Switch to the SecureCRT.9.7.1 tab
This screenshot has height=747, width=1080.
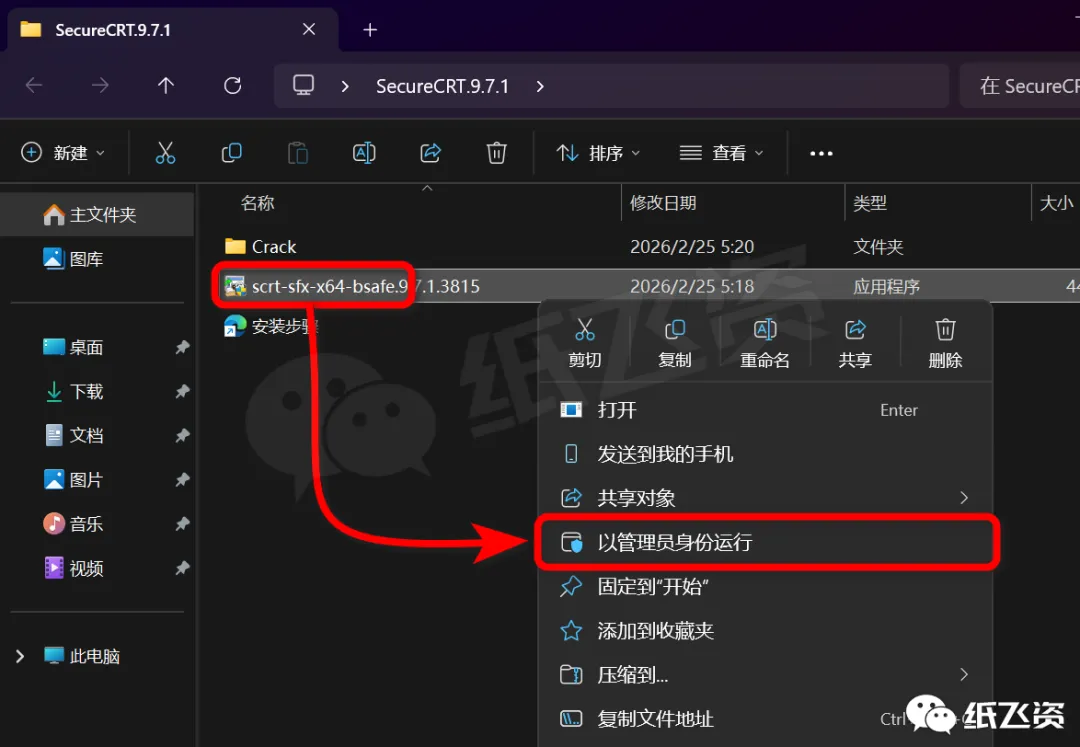point(172,30)
